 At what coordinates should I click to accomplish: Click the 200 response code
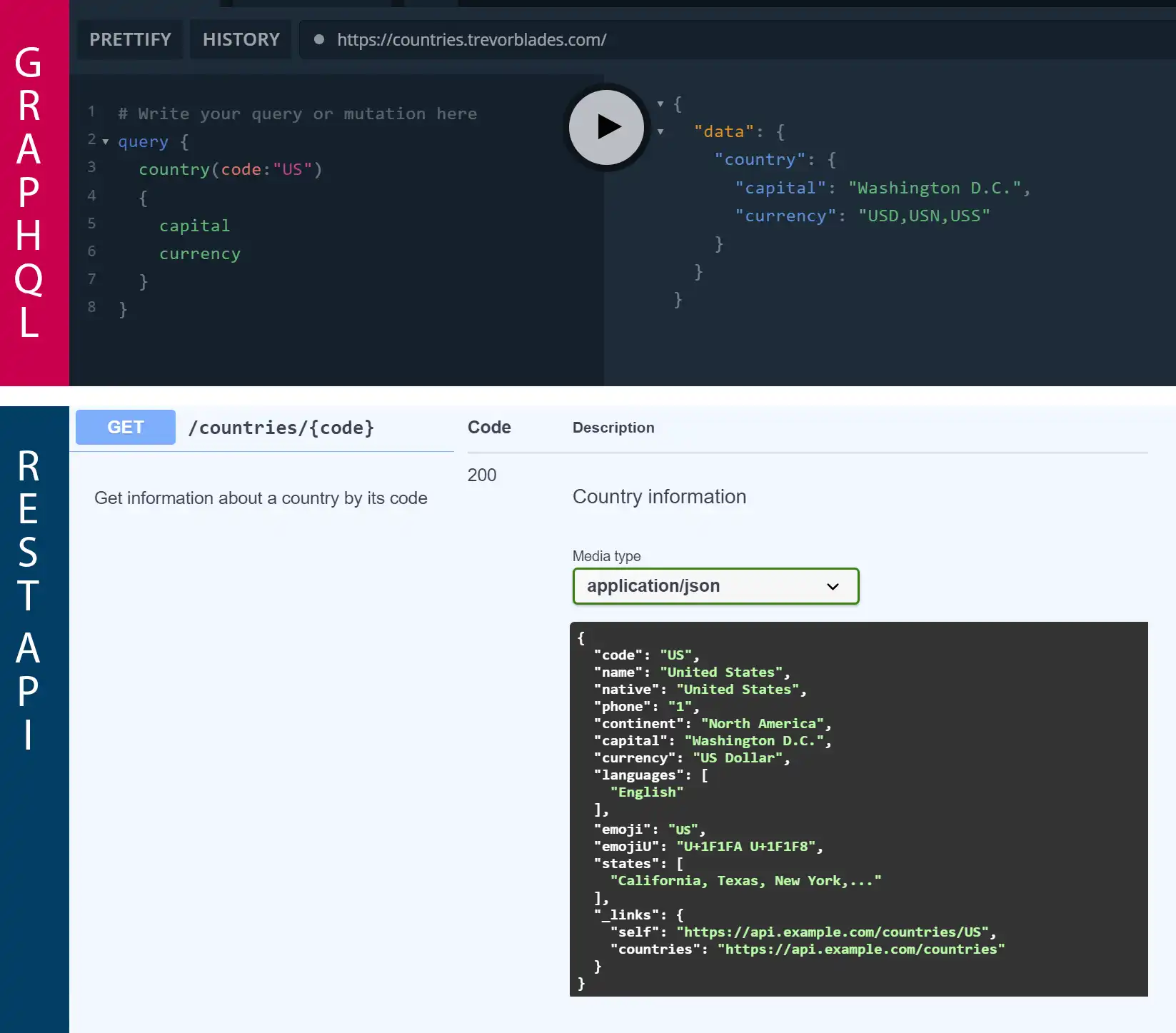click(x=482, y=475)
